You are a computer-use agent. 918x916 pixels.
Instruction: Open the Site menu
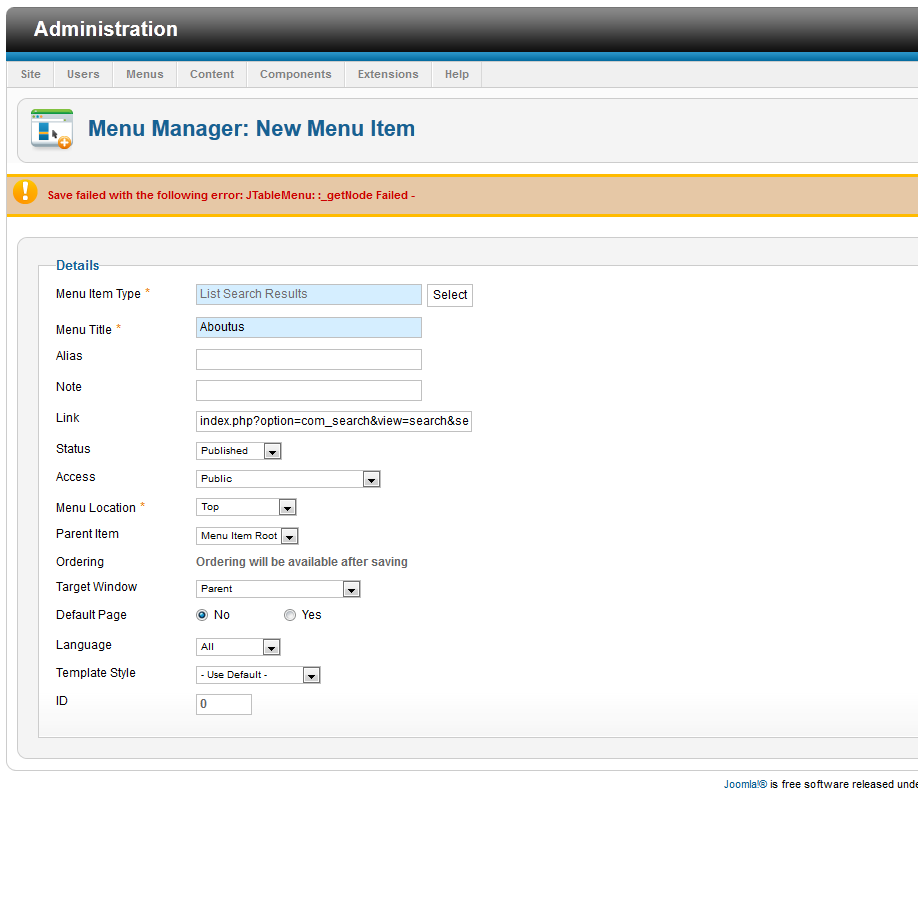pyautogui.click(x=30, y=74)
